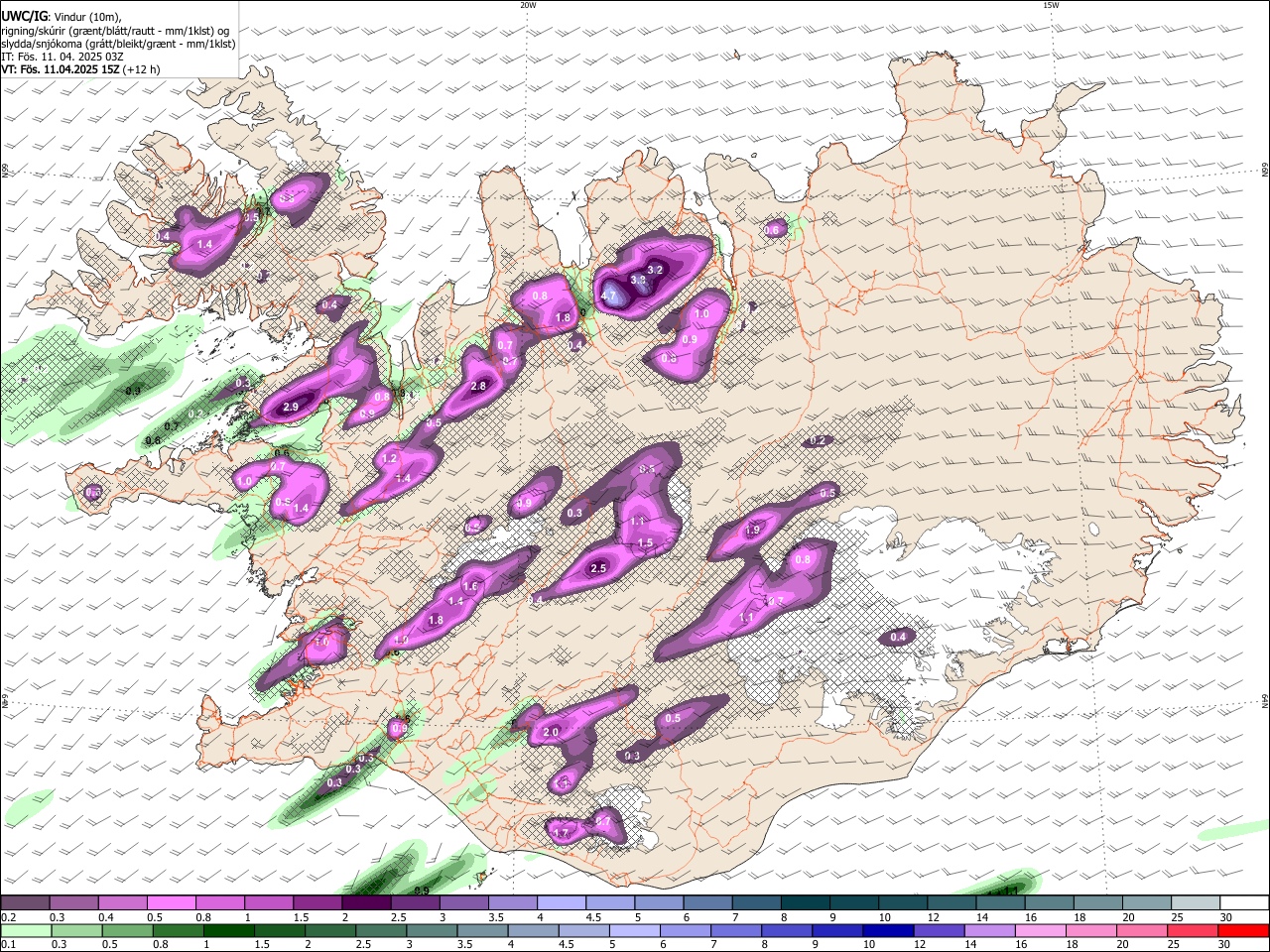The image size is (1270, 952).
Task: Click the deep blue rain swatch between 10 and 12
Action: point(887,931)
